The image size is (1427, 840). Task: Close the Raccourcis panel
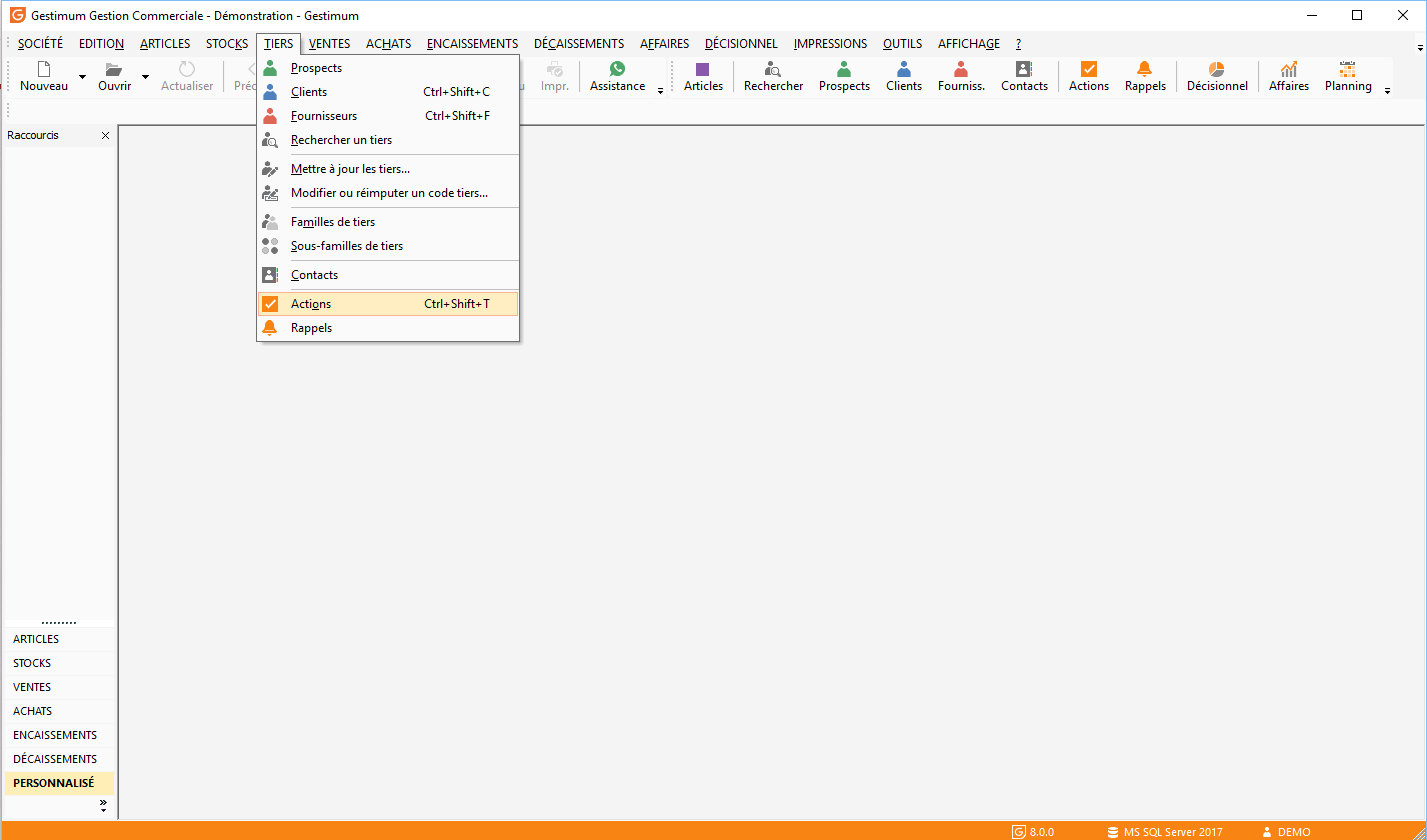(x=105, y=135)
